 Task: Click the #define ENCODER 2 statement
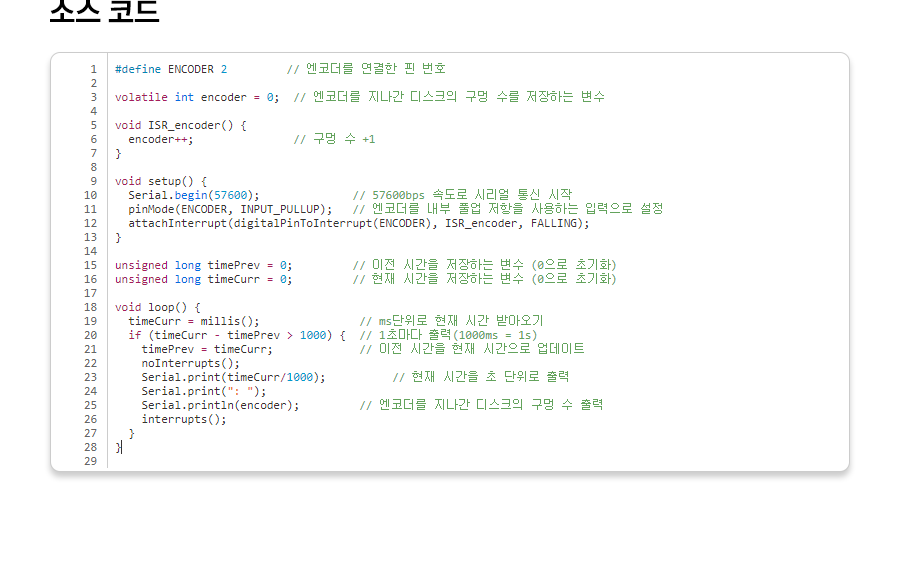pos(170,69)
